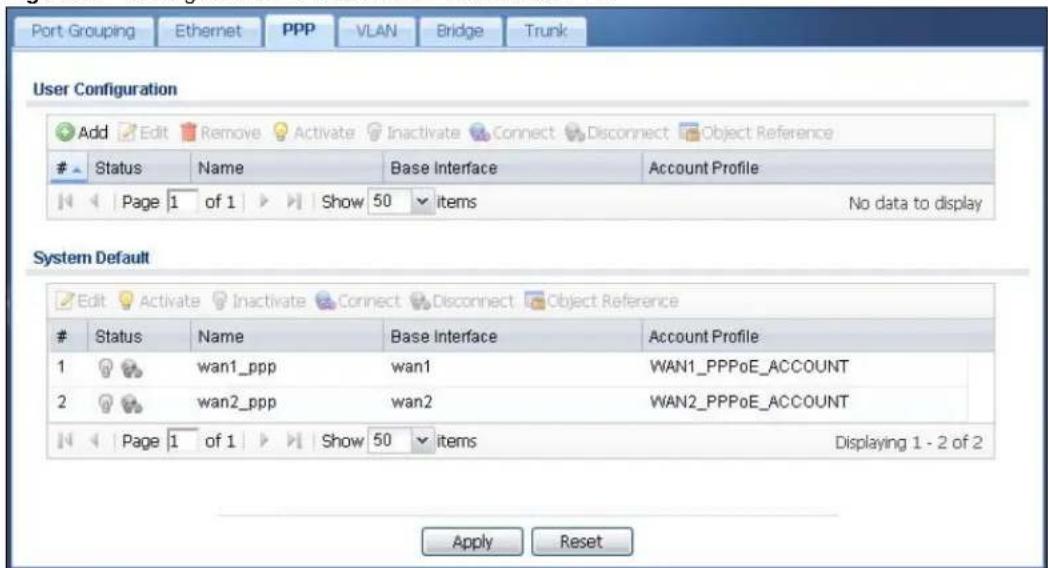Viewport: 1048px width, 568px height.
Task: Click the green Add icon in User Configuration
Action: tap(65, 132)
